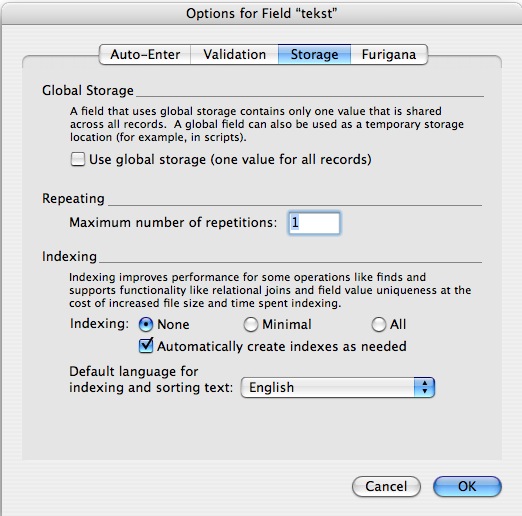Screen dimensions: 522x516
Task: Click the Maximum number of repetitions label
Action: click(x=173, y=222)
